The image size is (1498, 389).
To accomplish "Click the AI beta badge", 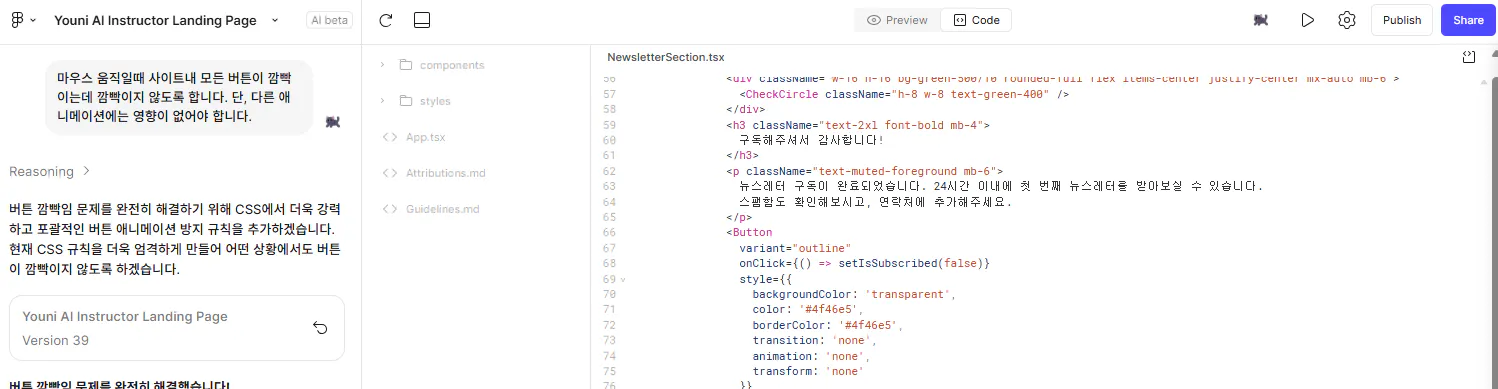I will click(329, 20).
